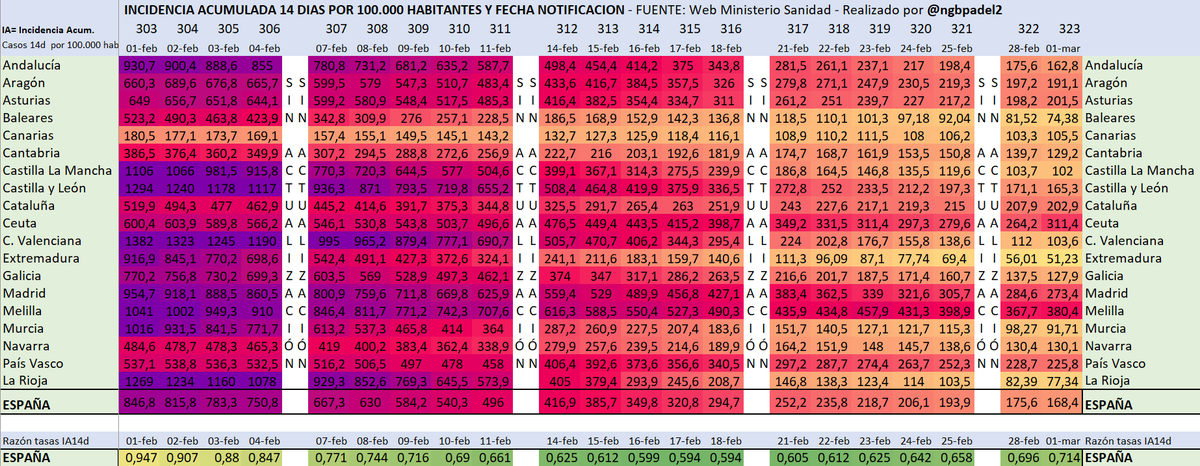Select Baleares' 25-feb value '92,04'
The image size is (1200, 466).
(x=956, y=117)
